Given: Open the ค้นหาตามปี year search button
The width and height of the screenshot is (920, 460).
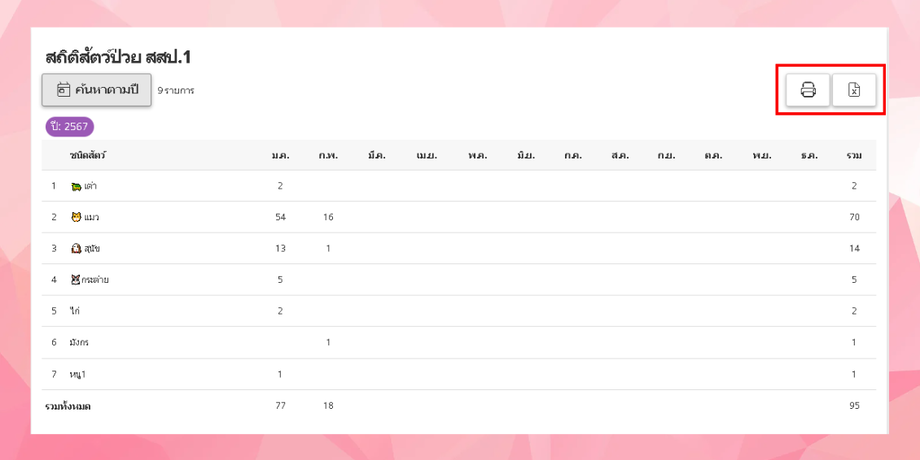Looking at the screenshot, I should click(97, 90).
